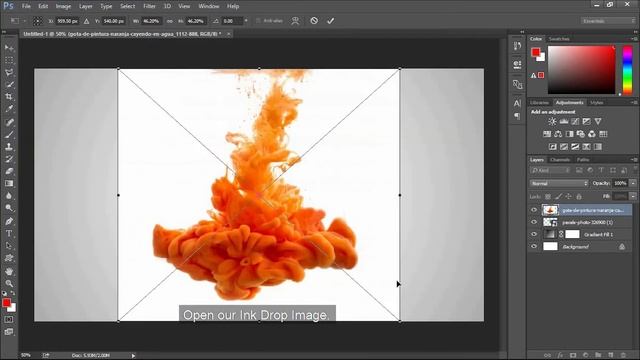Add a Color Balance adjustment
The width and height of the screenshot is (640, 360).
pyautogui.click(x=558, y=134)
